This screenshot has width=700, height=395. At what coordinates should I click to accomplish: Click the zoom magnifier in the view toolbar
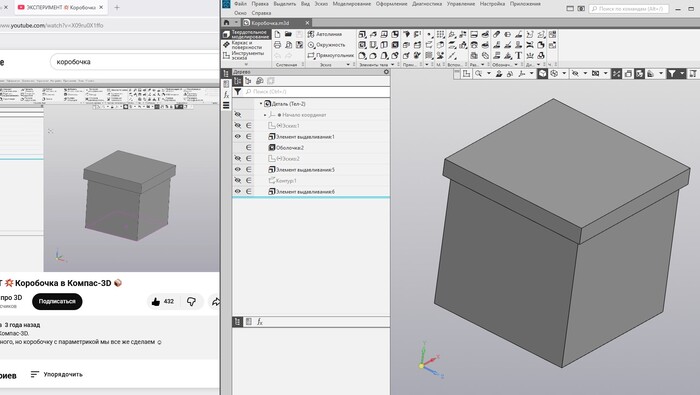point(479,74)
